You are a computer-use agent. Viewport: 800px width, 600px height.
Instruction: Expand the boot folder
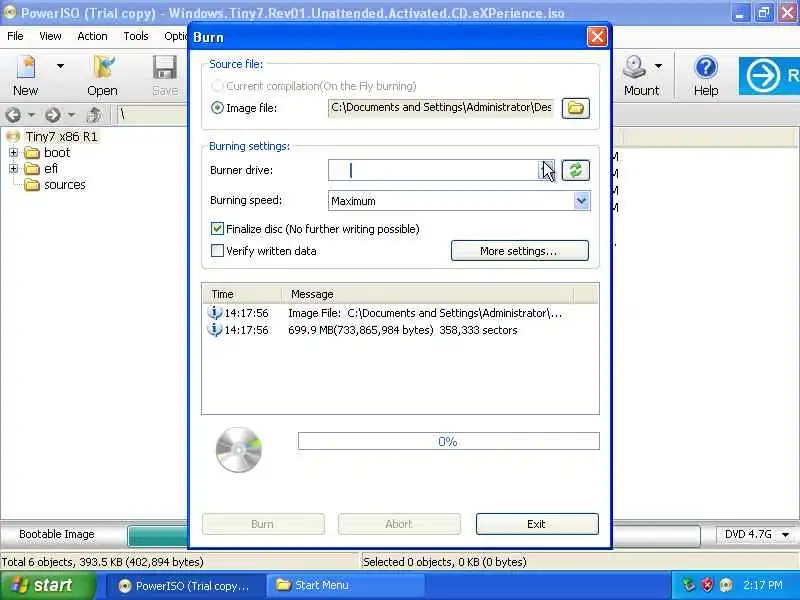coord(13,153)
